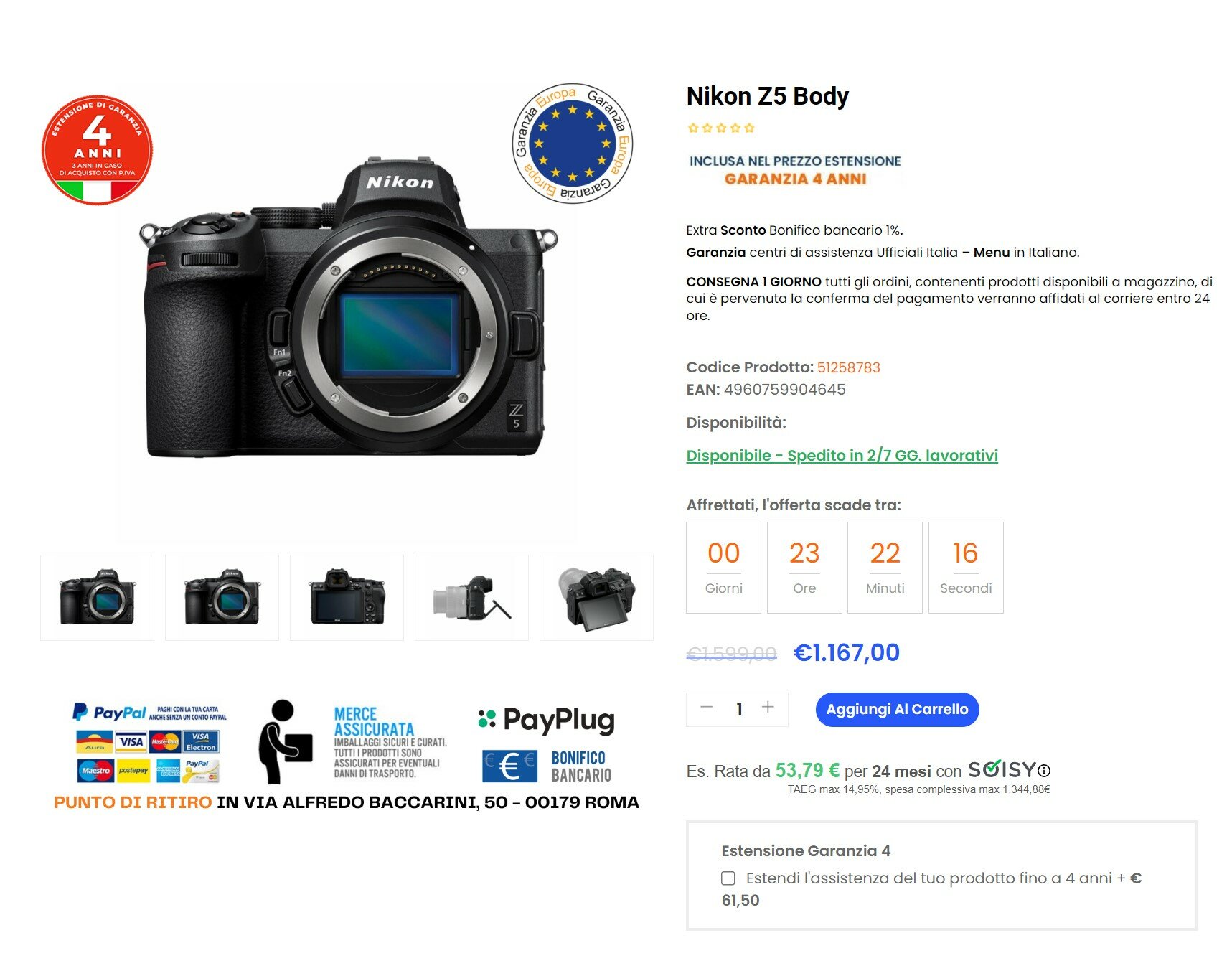1232x976 pixels.
Task: Click the Garanzia 4 Anni inclusion banner
Action: (x=795, y=170)
